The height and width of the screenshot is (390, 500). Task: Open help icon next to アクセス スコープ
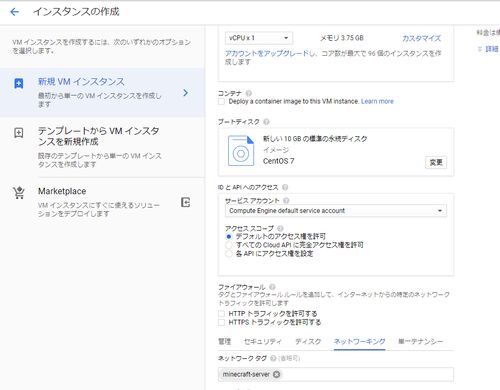[280, 228]
